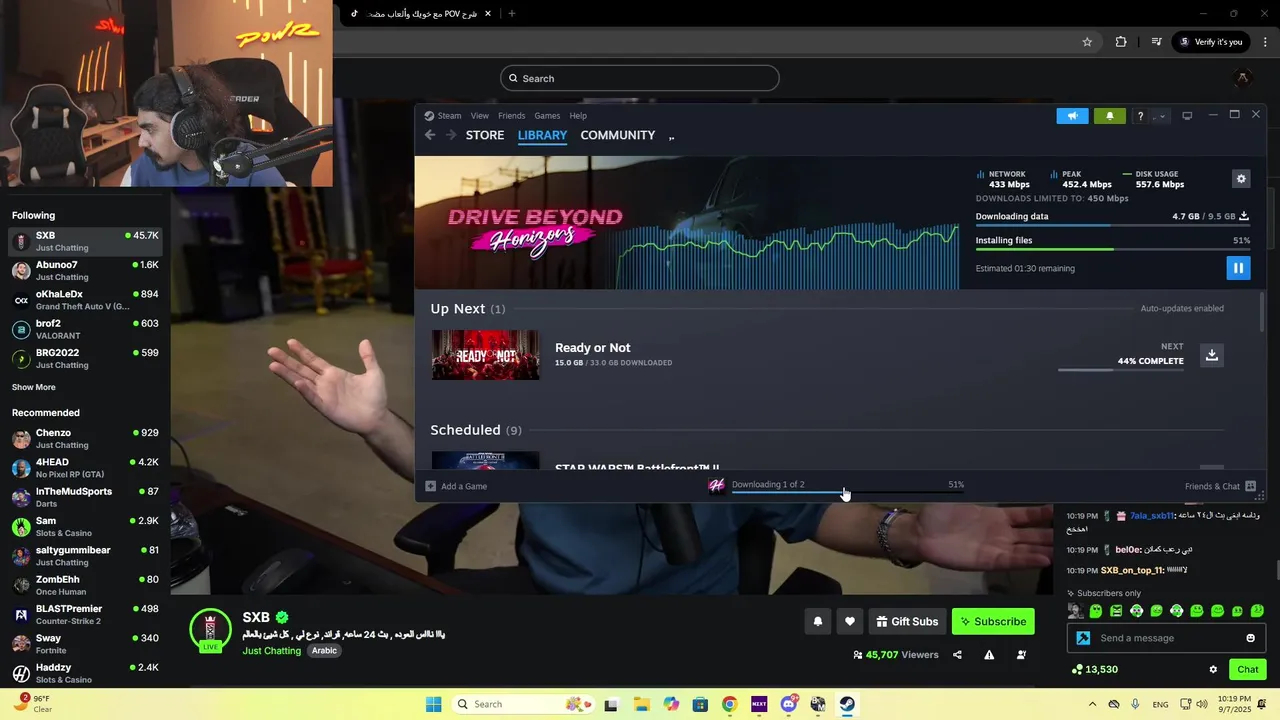Open Chrome extensions puzzle icon
The width and height of the screenshot is (1280, 720).
point(1121,42)
